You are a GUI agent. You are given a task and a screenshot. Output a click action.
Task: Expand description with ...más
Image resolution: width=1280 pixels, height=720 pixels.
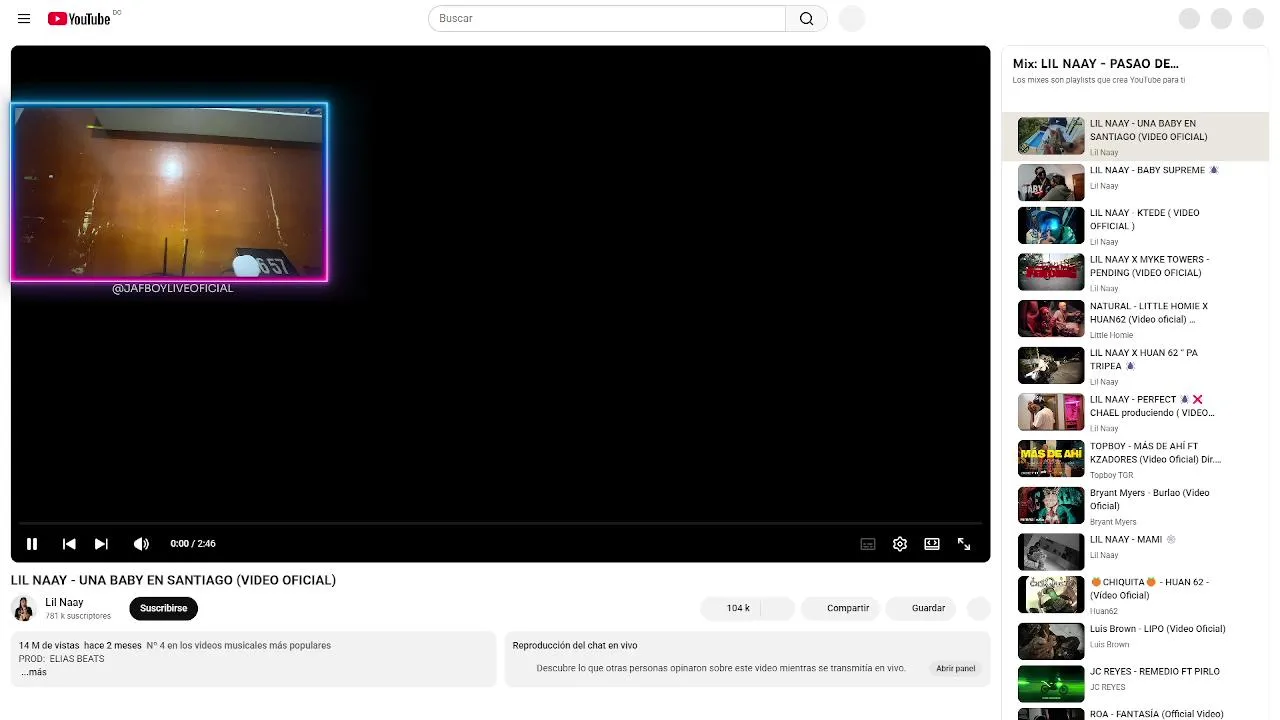coord(34,672)
